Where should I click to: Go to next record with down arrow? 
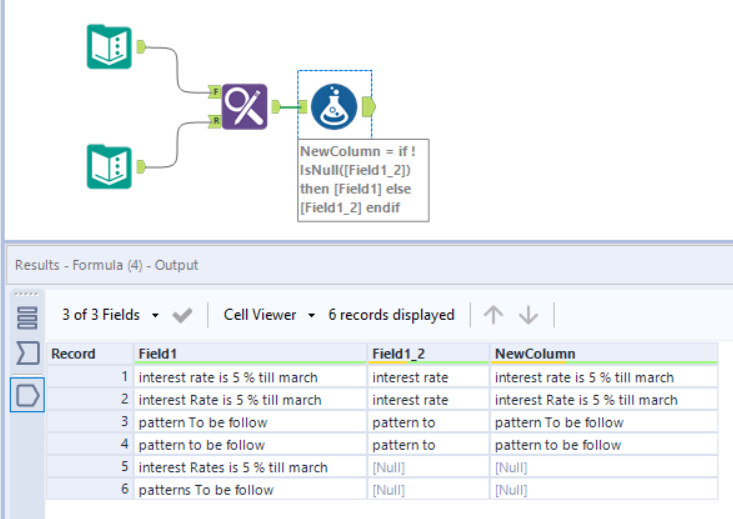pos(528,315)
